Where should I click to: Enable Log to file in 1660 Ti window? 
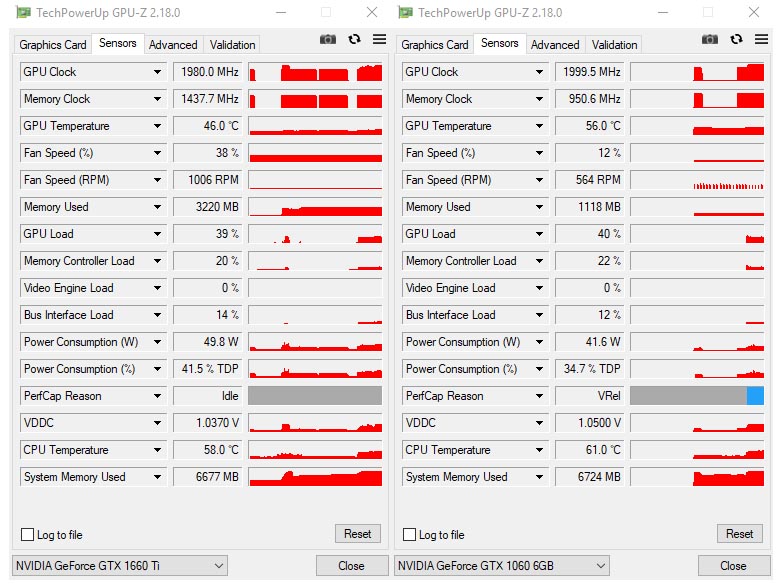tap(27, 535)
